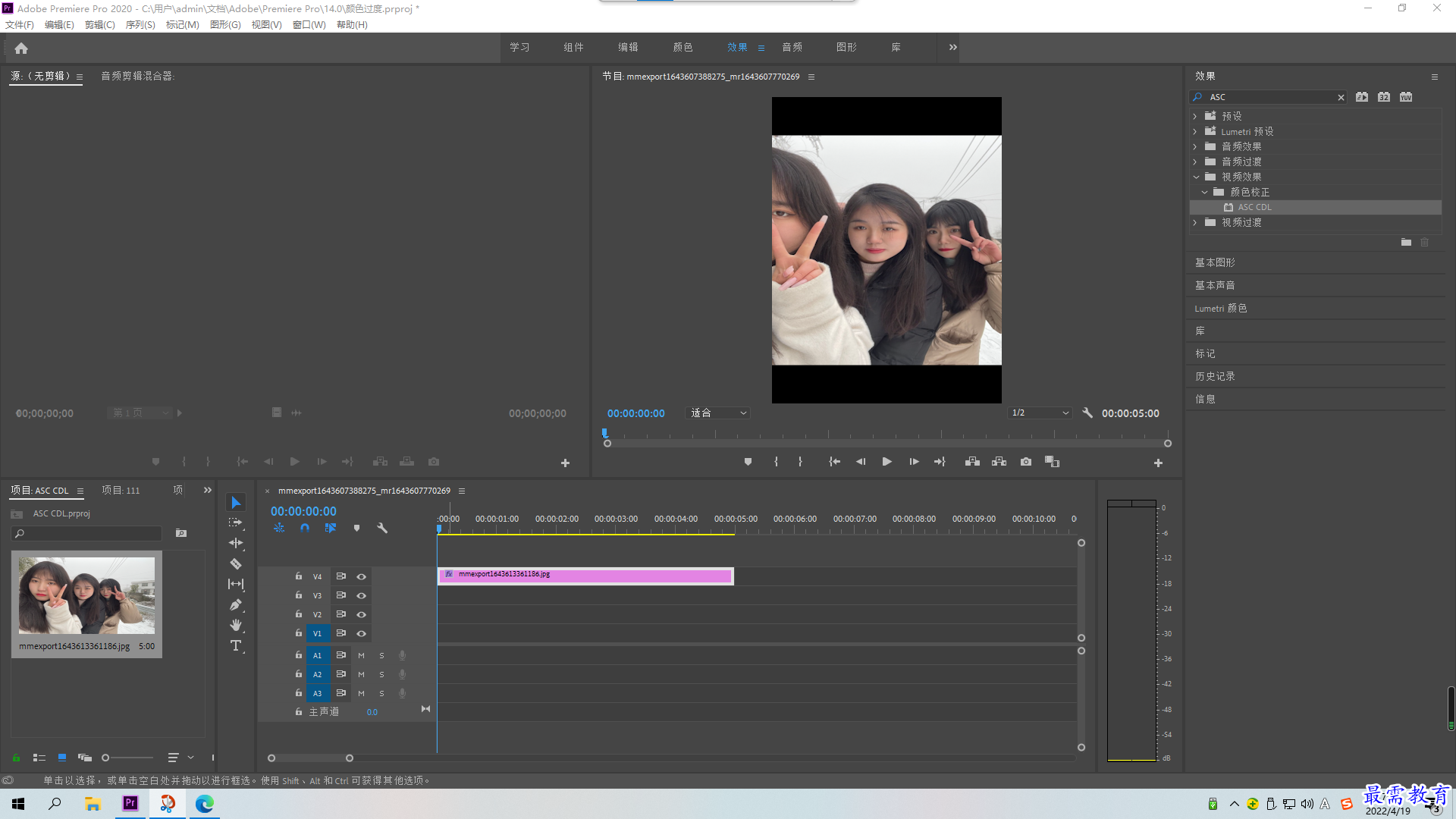Select the Track Select Forward tool

pos(236,522)
